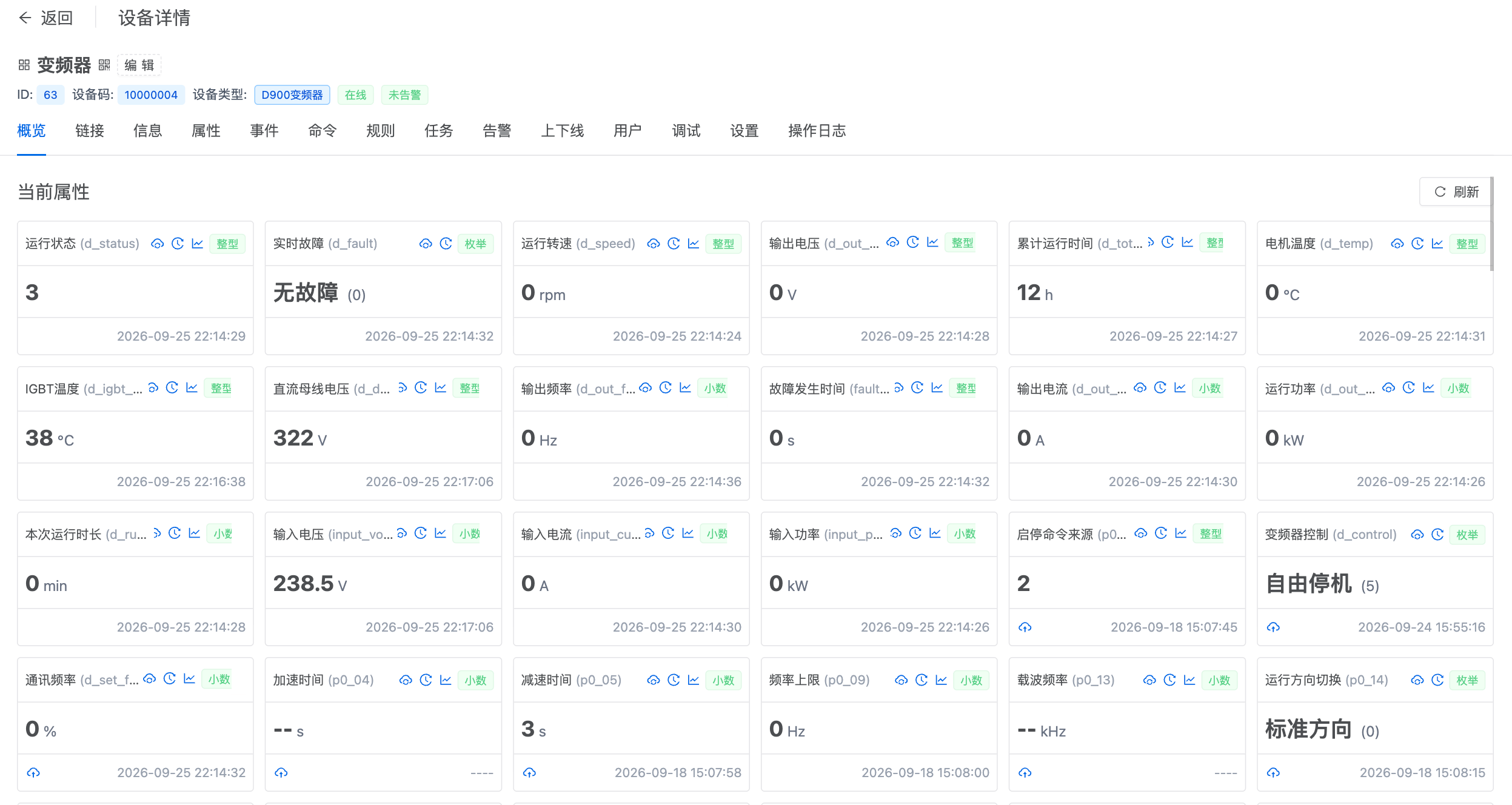Click the vertical scrollbar beside 刷新
The height and width of the screenshot is (805, 1512).
pos(1492,224)
